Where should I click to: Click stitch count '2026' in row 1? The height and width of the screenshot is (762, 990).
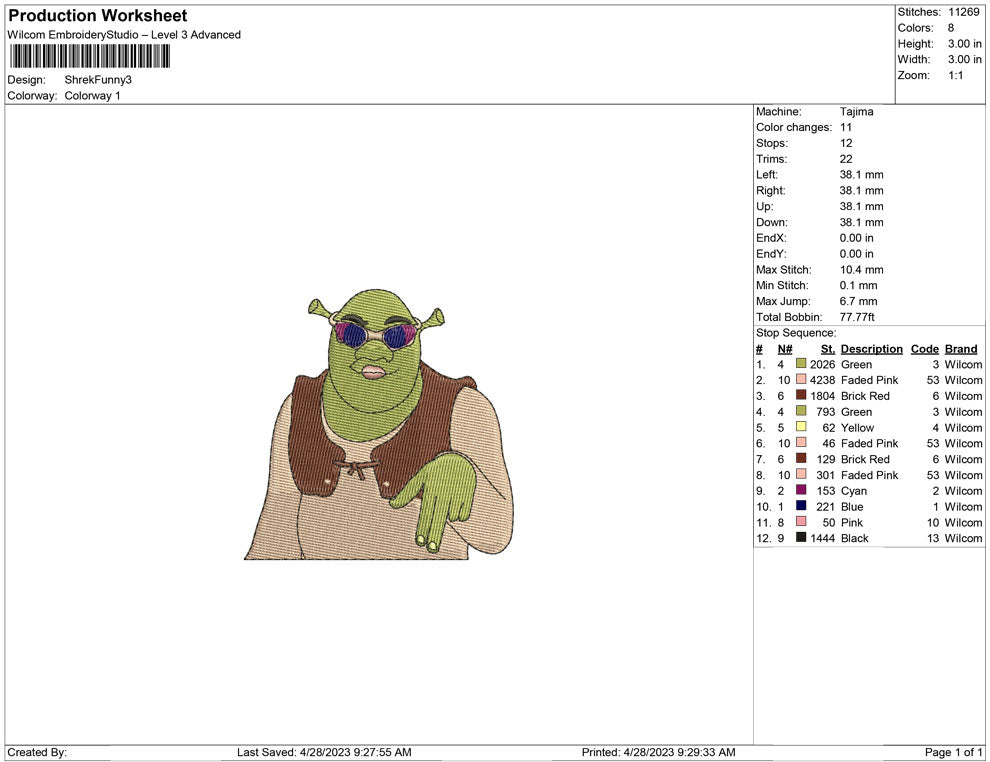(x=823, y=364)
